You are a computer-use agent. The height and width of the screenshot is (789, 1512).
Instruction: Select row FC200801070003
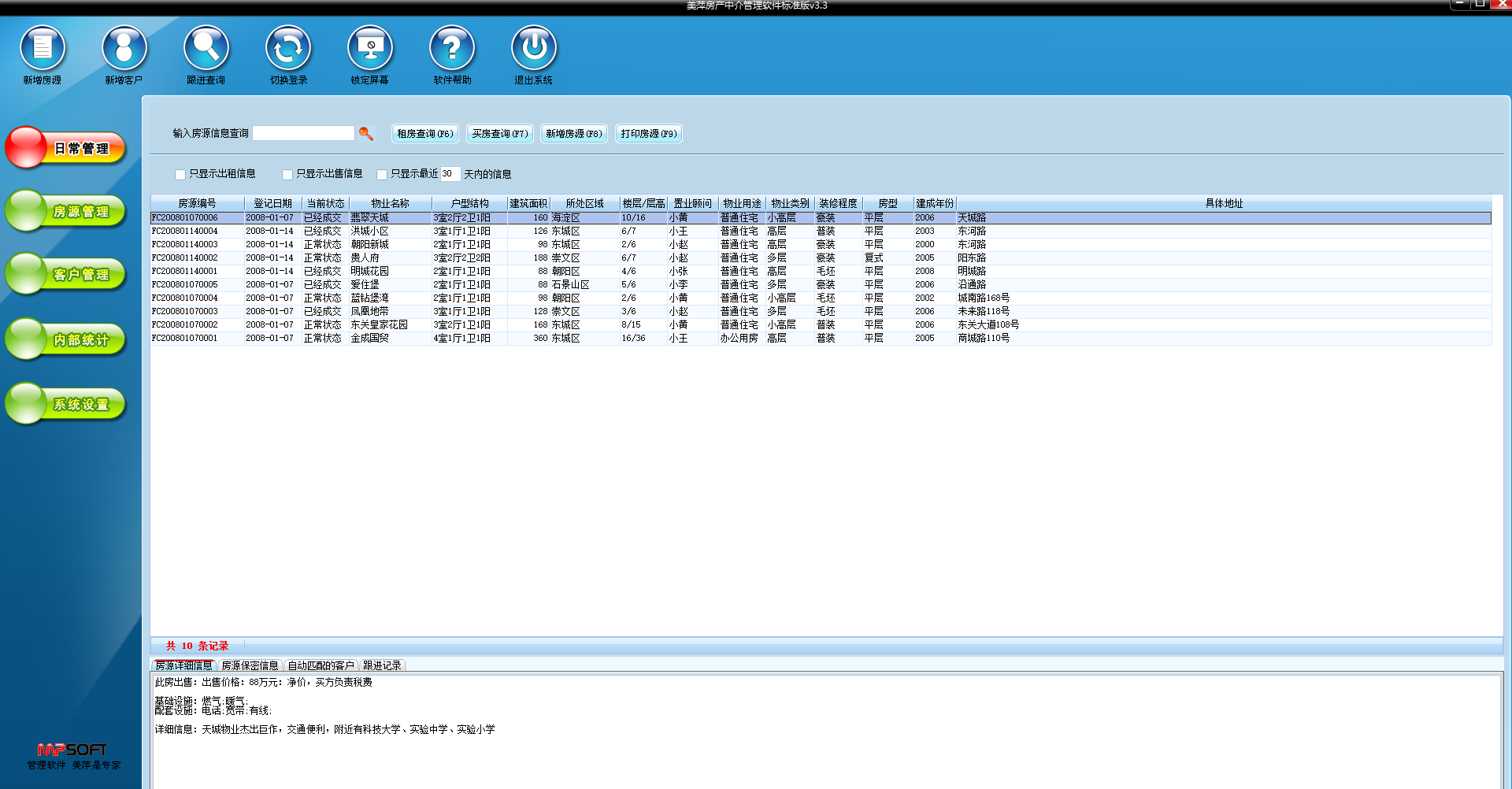821,311
